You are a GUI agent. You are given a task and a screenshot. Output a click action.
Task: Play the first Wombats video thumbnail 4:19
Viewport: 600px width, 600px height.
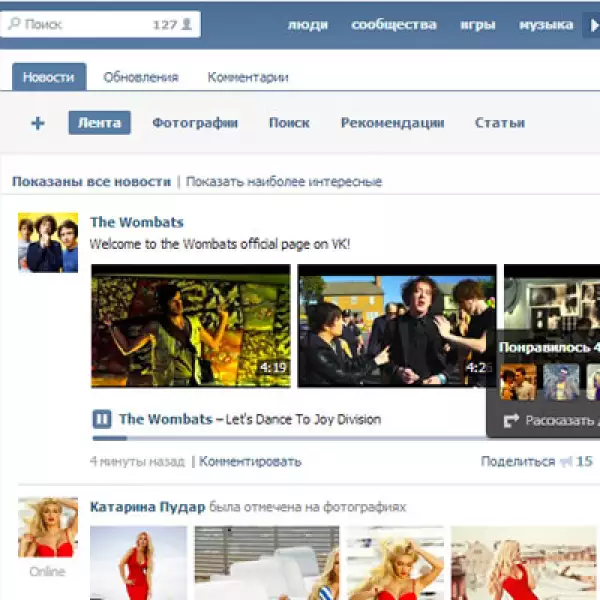point(191,325)
